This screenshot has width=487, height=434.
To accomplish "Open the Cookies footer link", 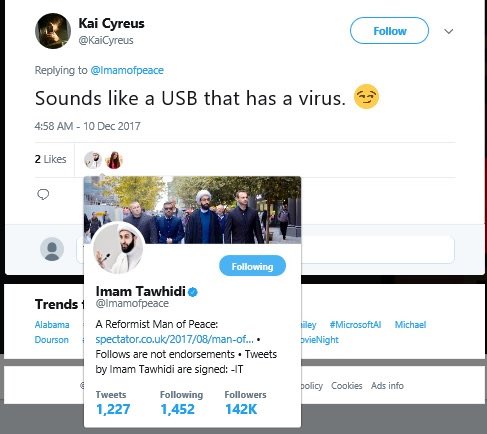I will click(x=347, y=386).
